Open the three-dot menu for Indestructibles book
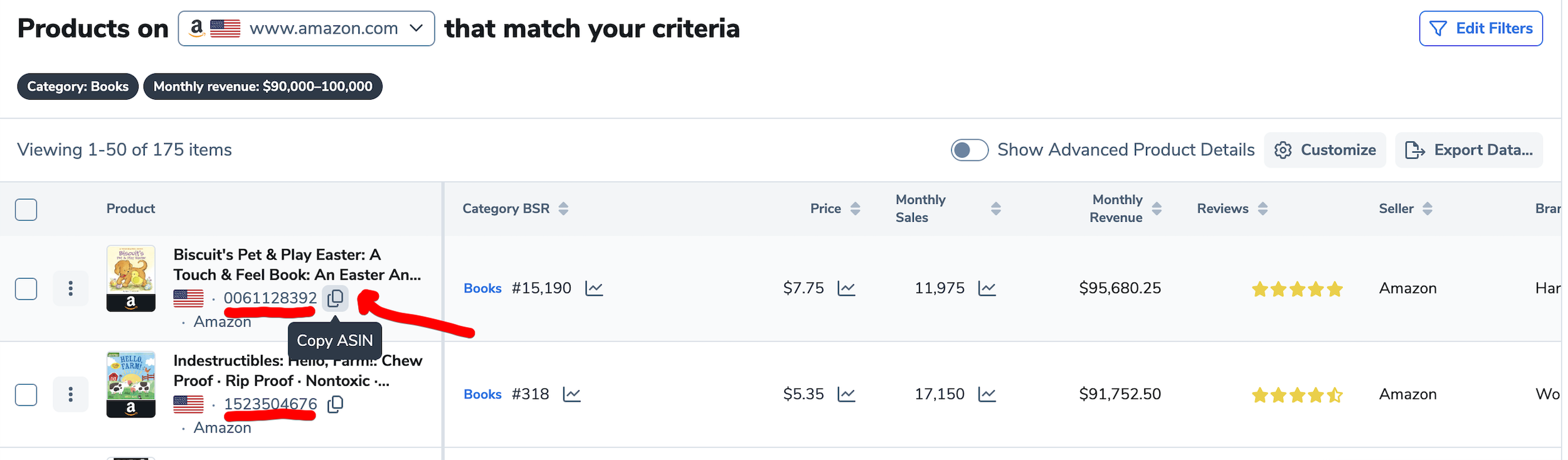The width and height of the screenshot is (1568, 460). [70, 394]
